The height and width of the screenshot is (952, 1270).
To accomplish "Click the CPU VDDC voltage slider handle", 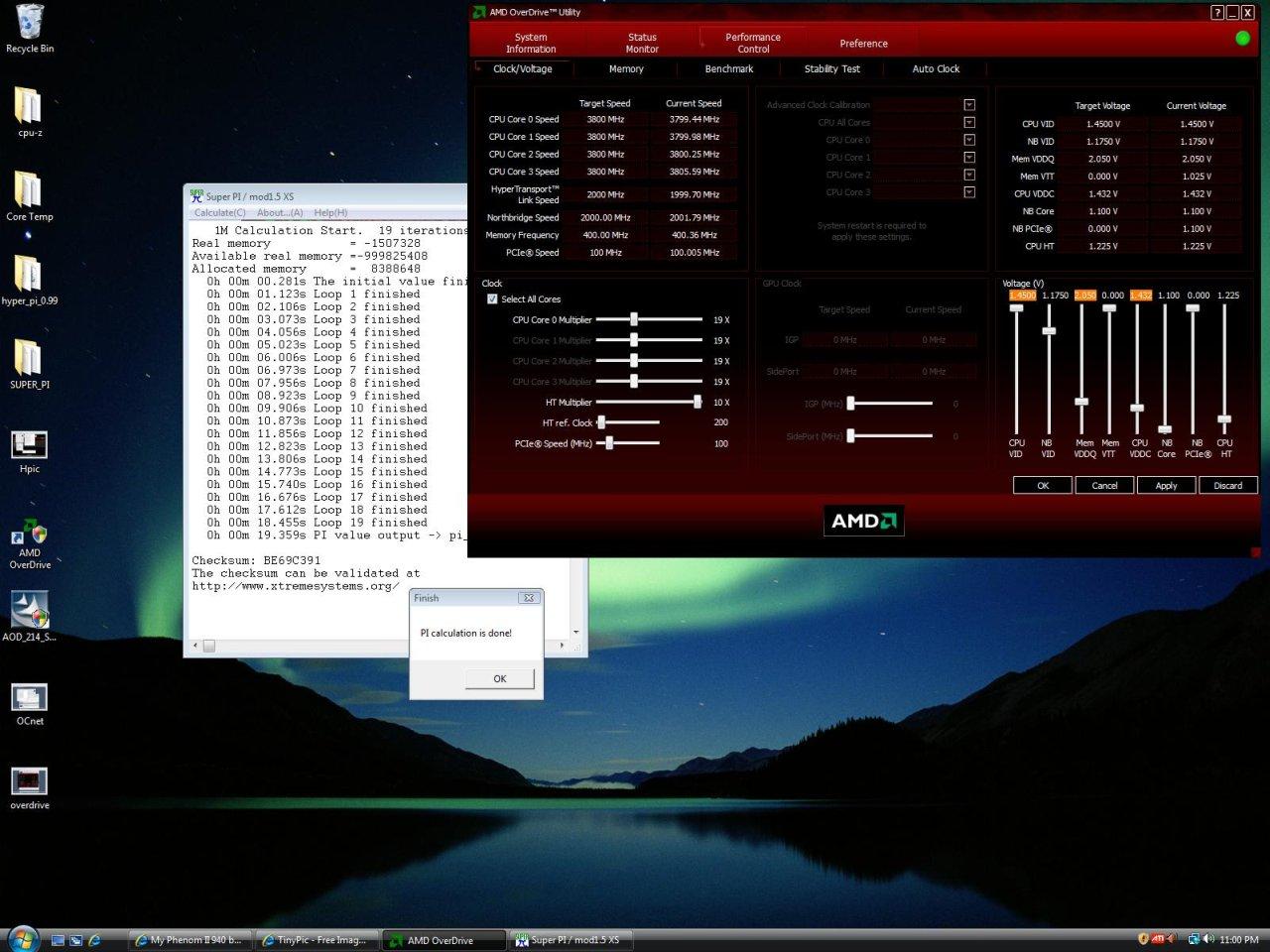I will (x=1137, y=408).
